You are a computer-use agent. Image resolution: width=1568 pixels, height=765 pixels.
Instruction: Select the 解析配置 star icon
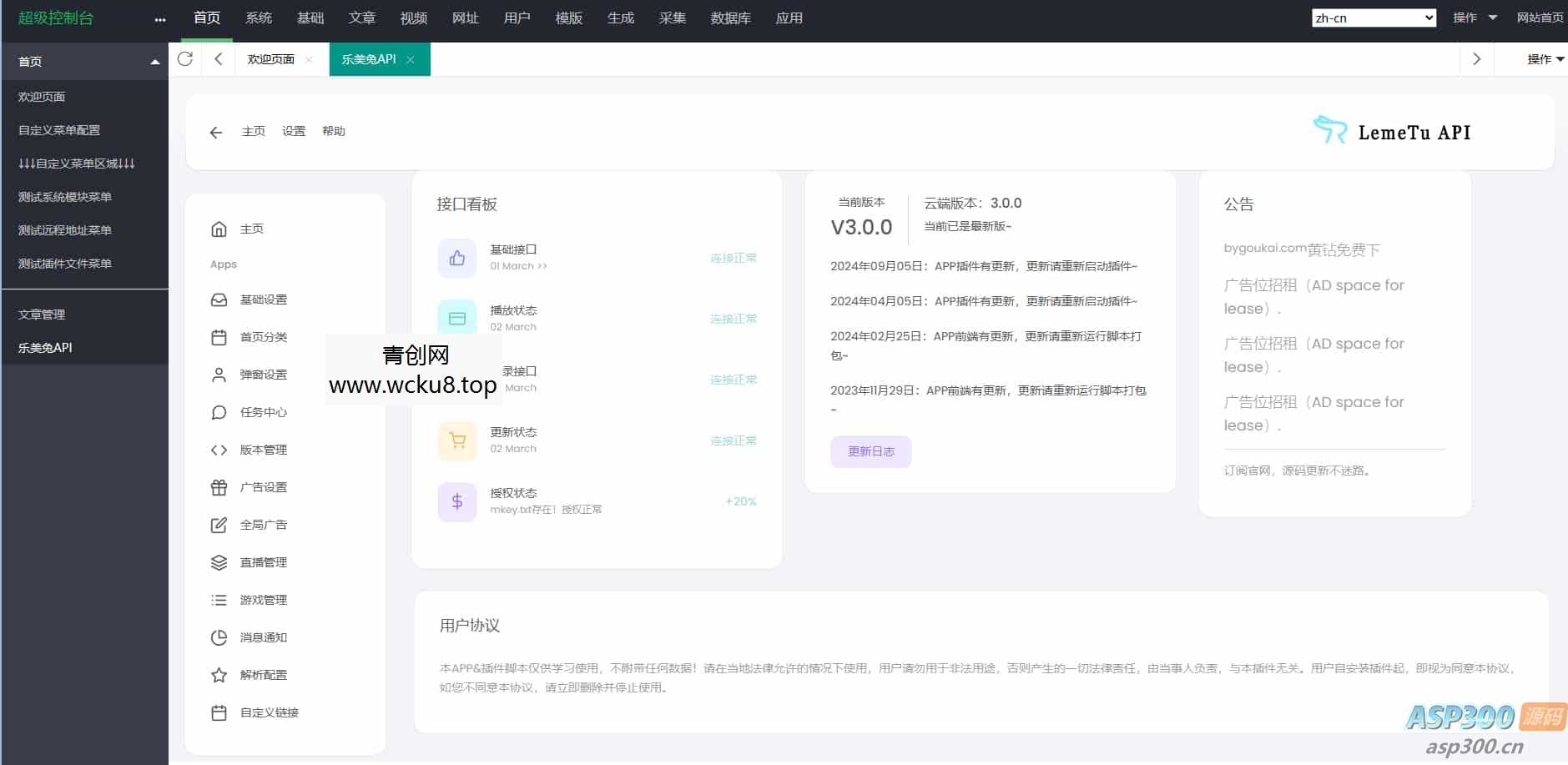218,675
